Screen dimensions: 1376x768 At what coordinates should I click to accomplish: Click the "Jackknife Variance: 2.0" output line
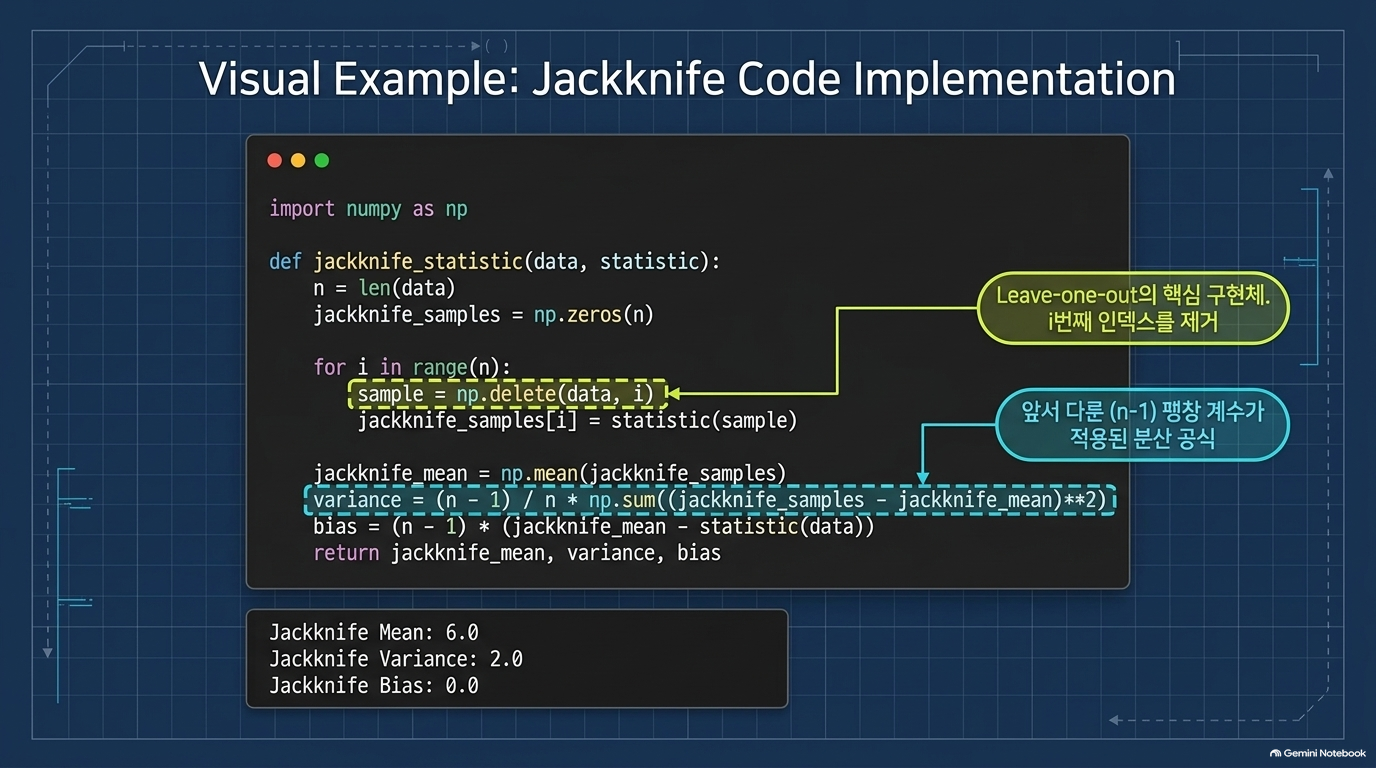tap(396, 659)
